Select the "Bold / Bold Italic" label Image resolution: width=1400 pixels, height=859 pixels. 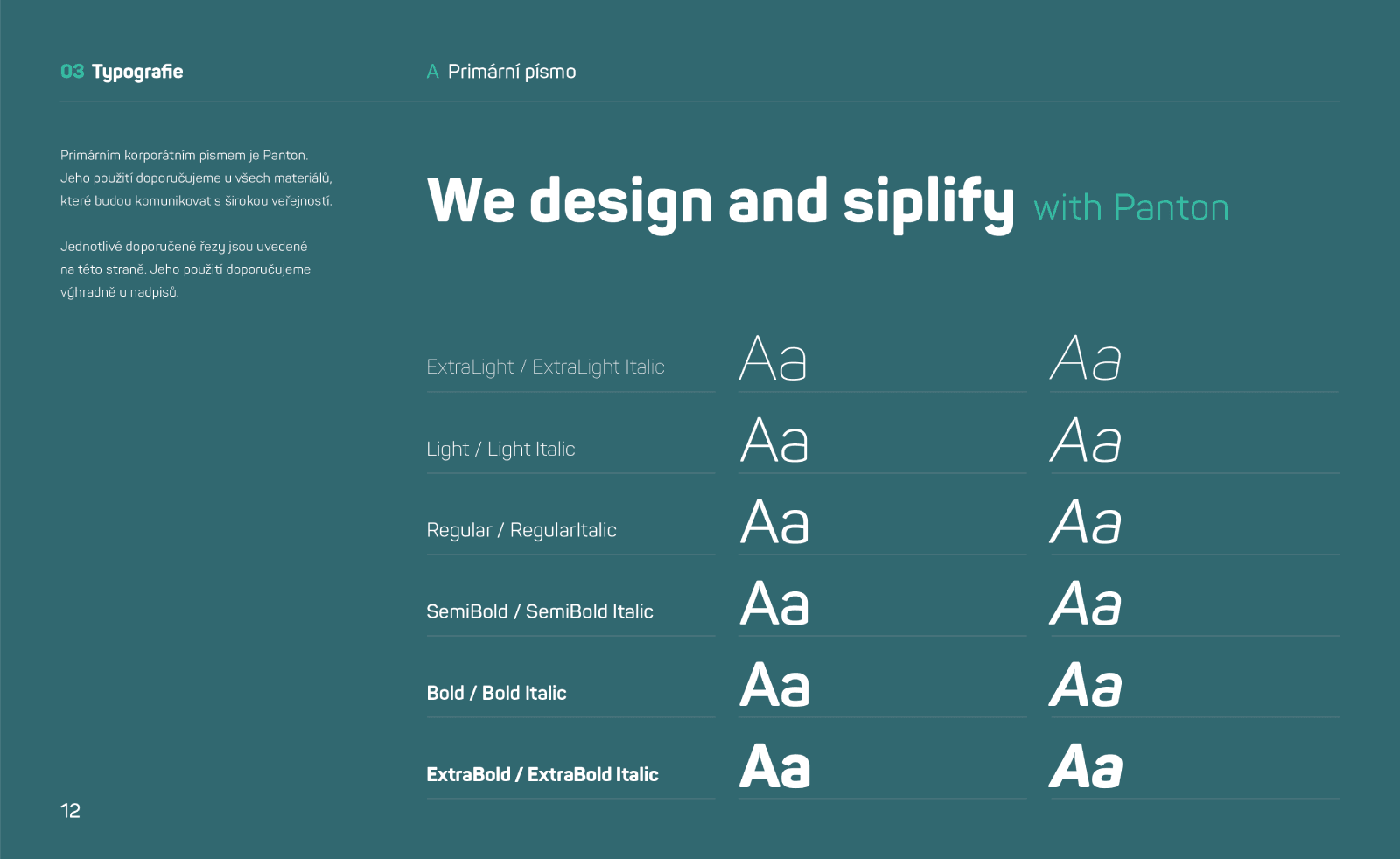[496, 694]
